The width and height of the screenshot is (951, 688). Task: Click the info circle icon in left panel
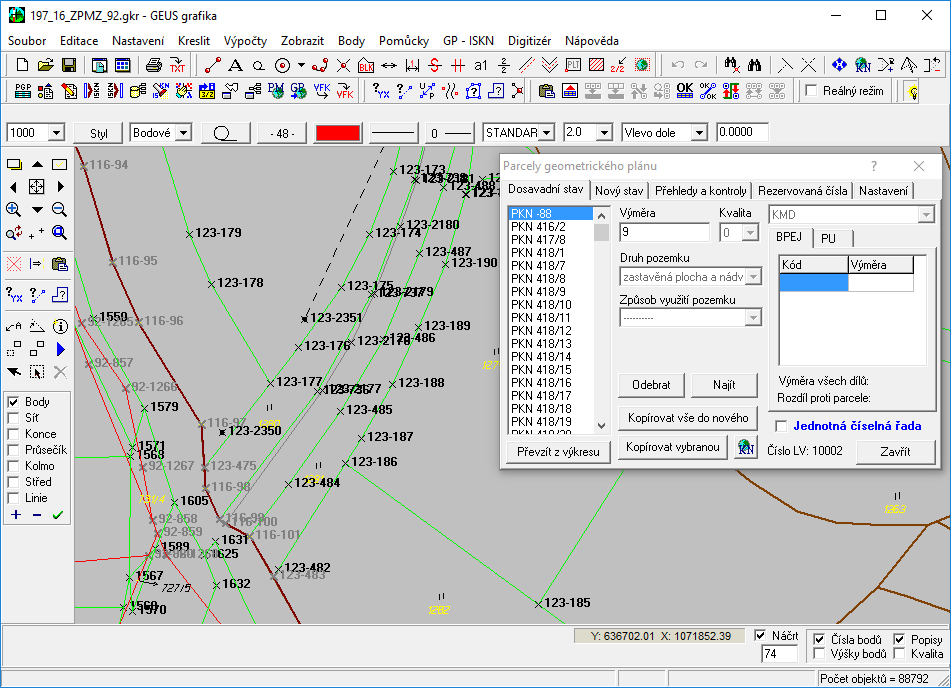click(x=59, y=326)
